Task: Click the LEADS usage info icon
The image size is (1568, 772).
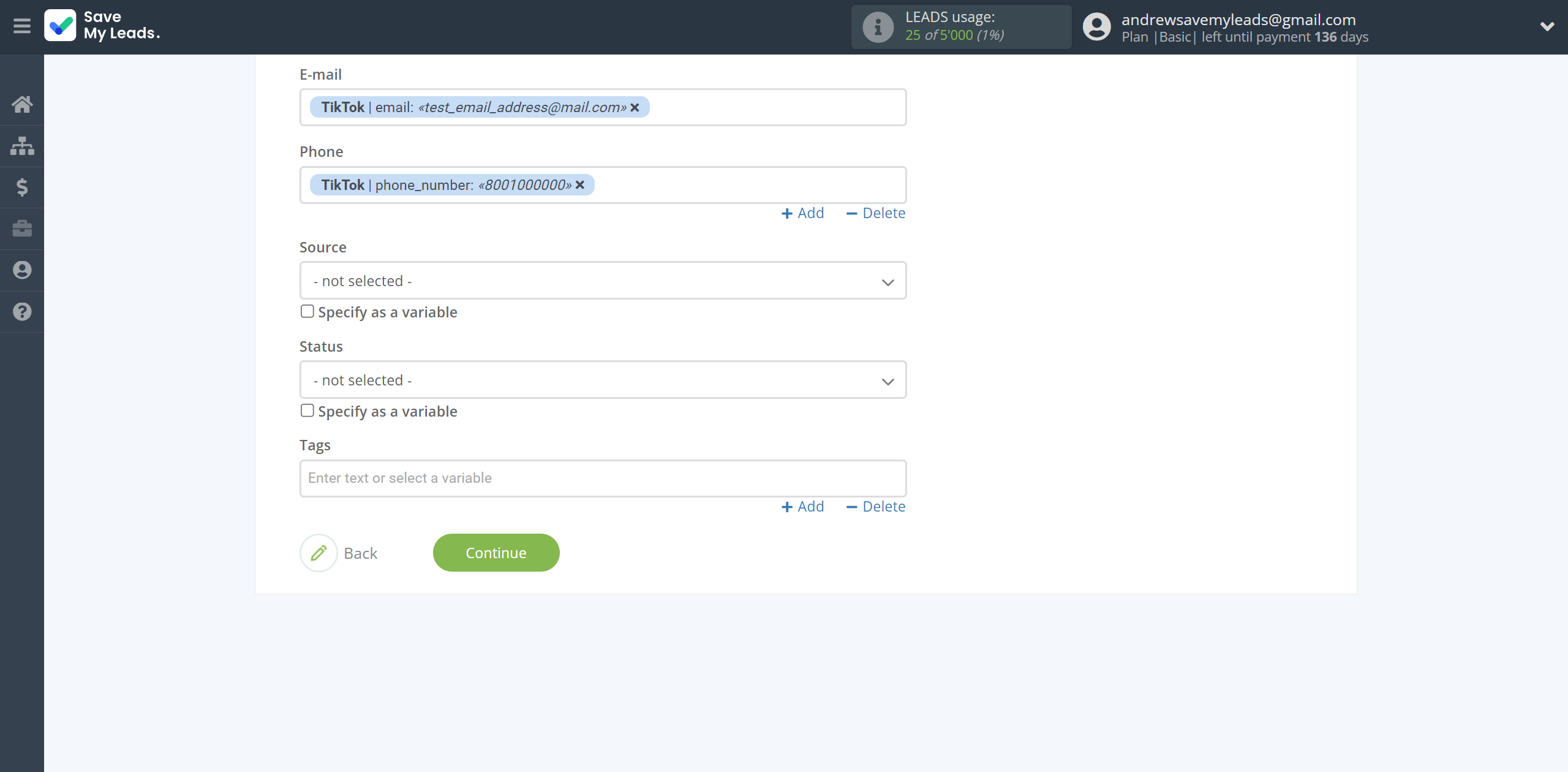Action: (878, 27)
